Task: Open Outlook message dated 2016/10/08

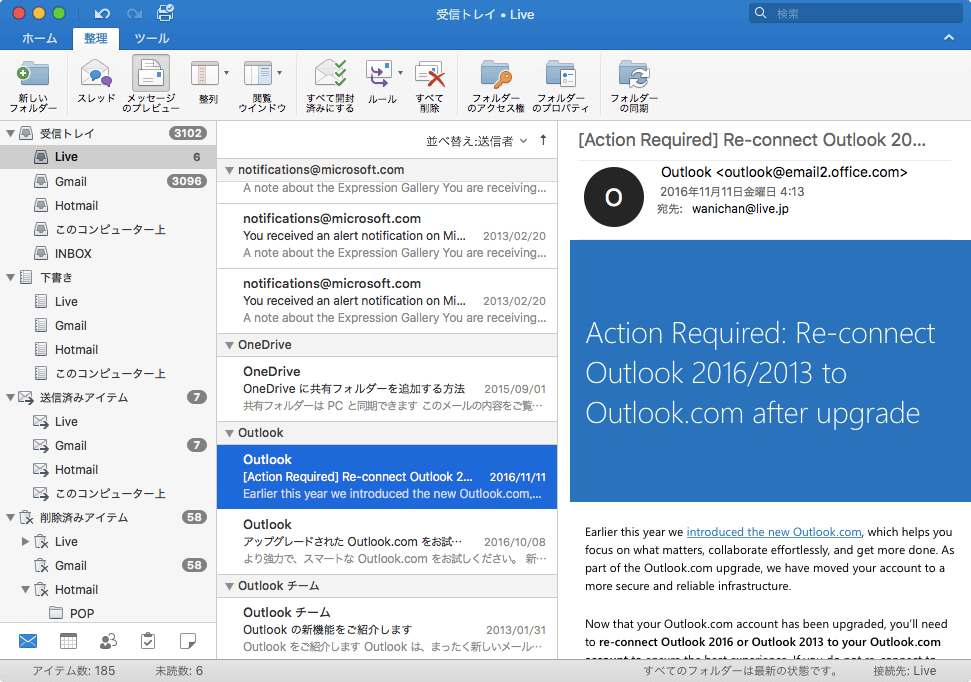Action: (x=387, y=541)
